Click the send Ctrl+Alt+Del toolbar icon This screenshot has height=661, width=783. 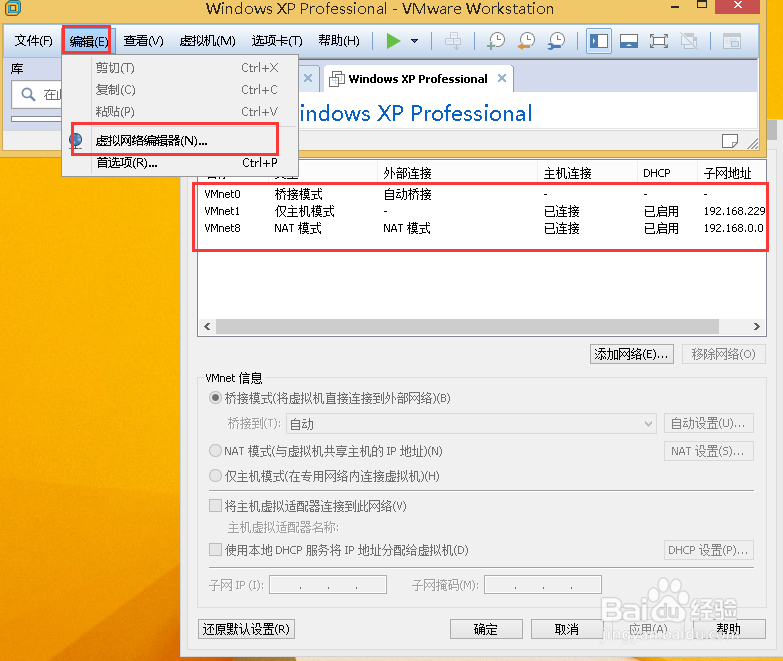[x=453, y=41]
